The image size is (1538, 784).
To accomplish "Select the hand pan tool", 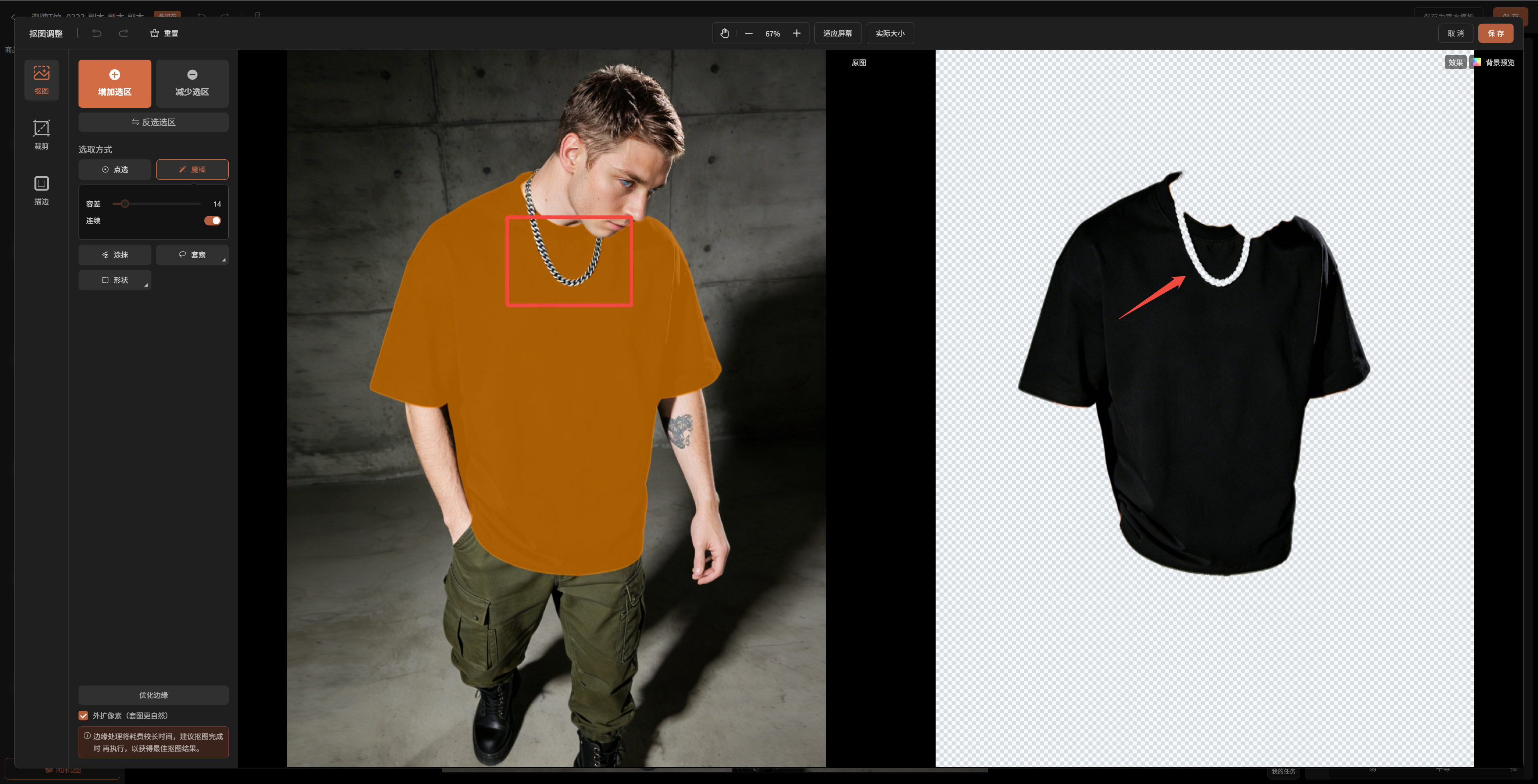I will click(724, 34).
